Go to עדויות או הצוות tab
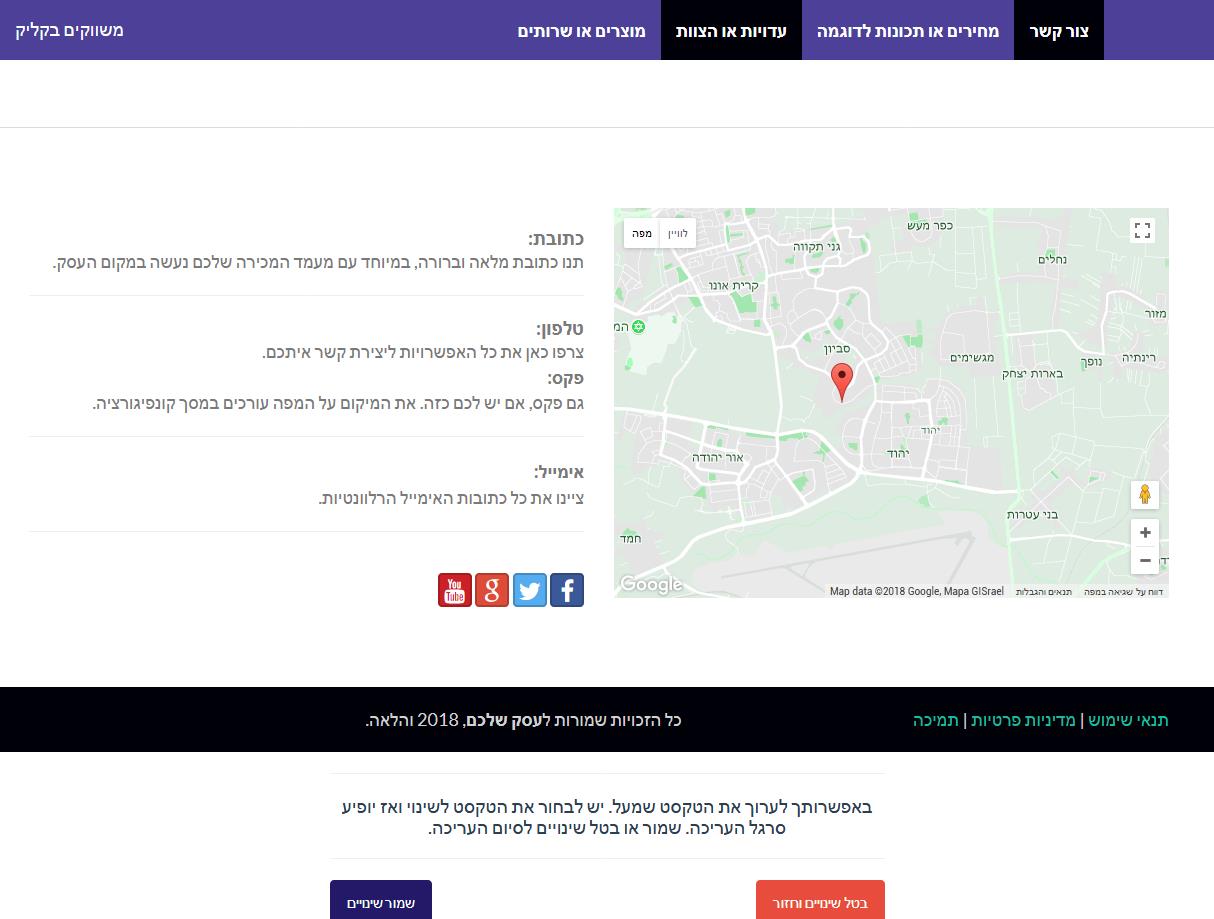The width and height of the screenshot is (1214, 919). point(731,30)
